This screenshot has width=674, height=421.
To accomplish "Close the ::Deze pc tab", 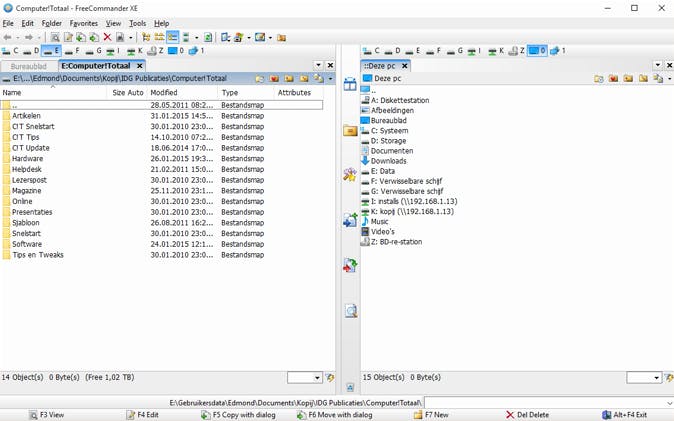I will coord(404,66).
